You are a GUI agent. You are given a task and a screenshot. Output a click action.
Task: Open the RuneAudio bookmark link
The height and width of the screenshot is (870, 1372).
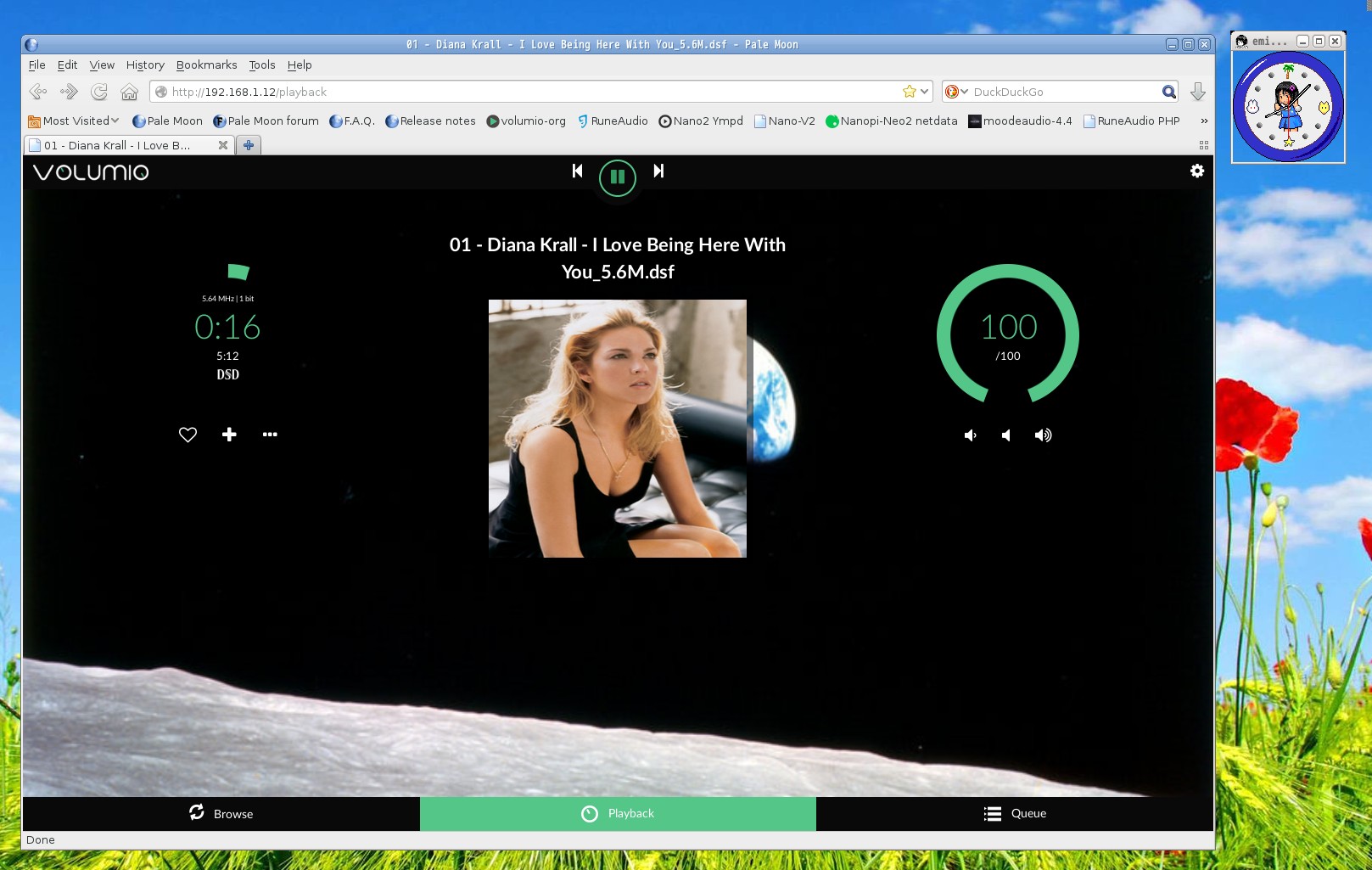click(612, 121)
